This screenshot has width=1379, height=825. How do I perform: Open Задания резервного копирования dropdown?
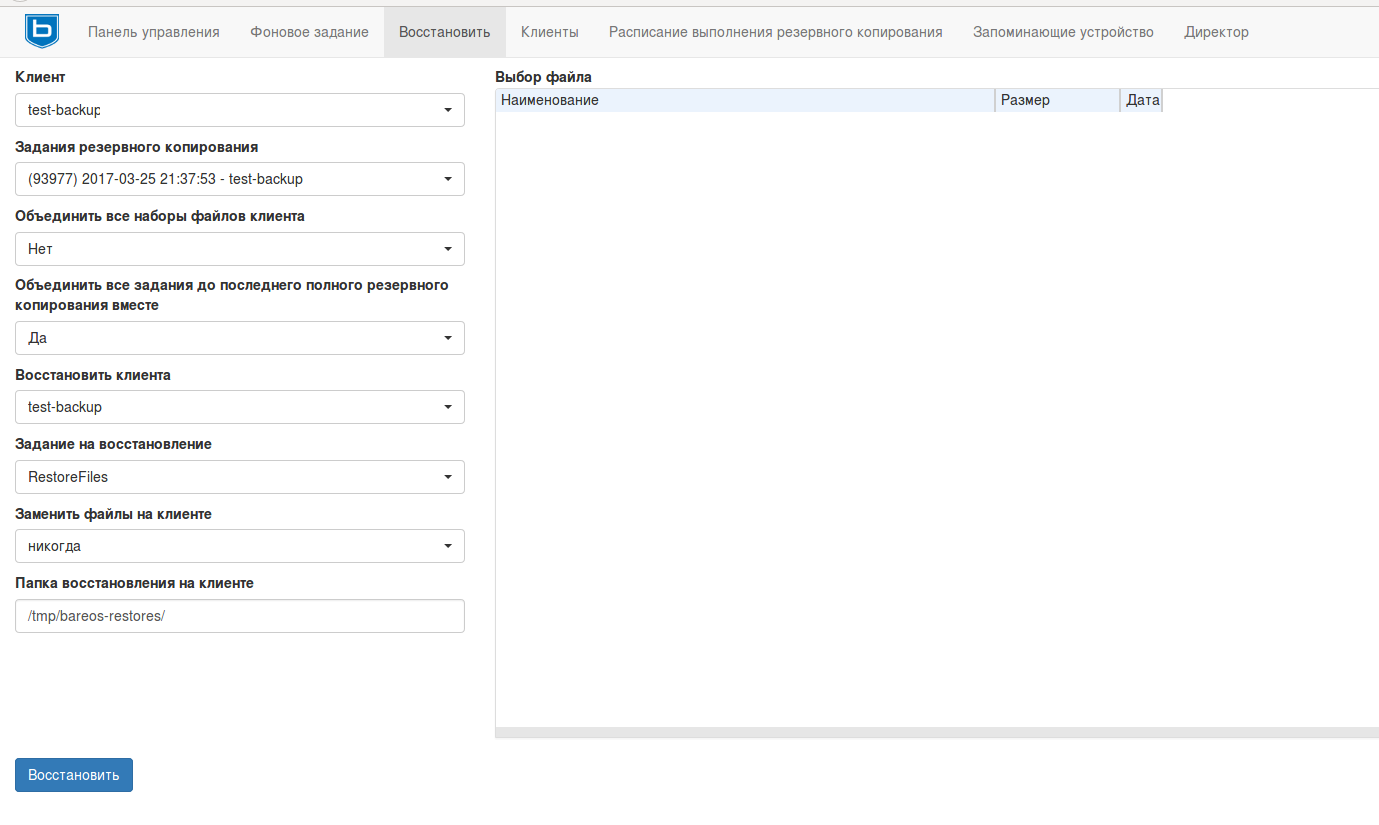pos(240,179)
